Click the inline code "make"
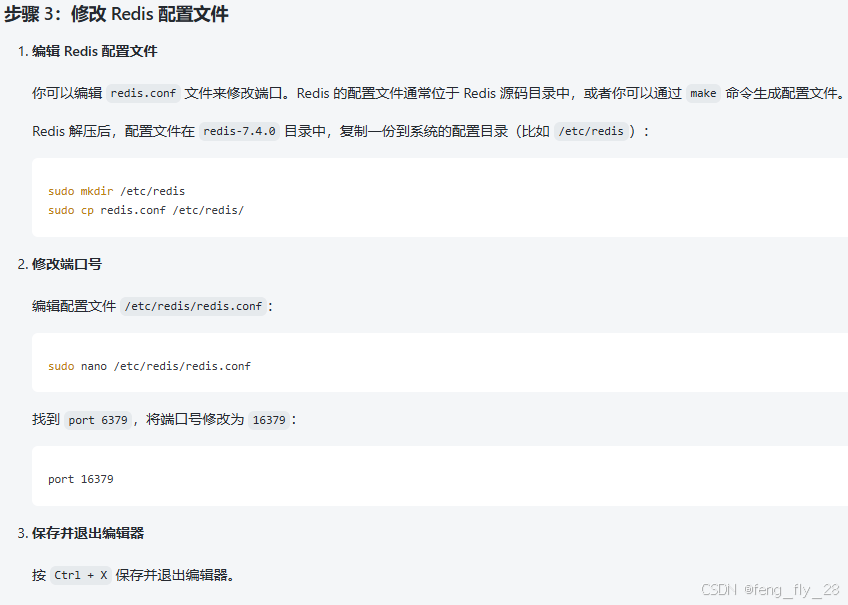 tap(703, 94)
